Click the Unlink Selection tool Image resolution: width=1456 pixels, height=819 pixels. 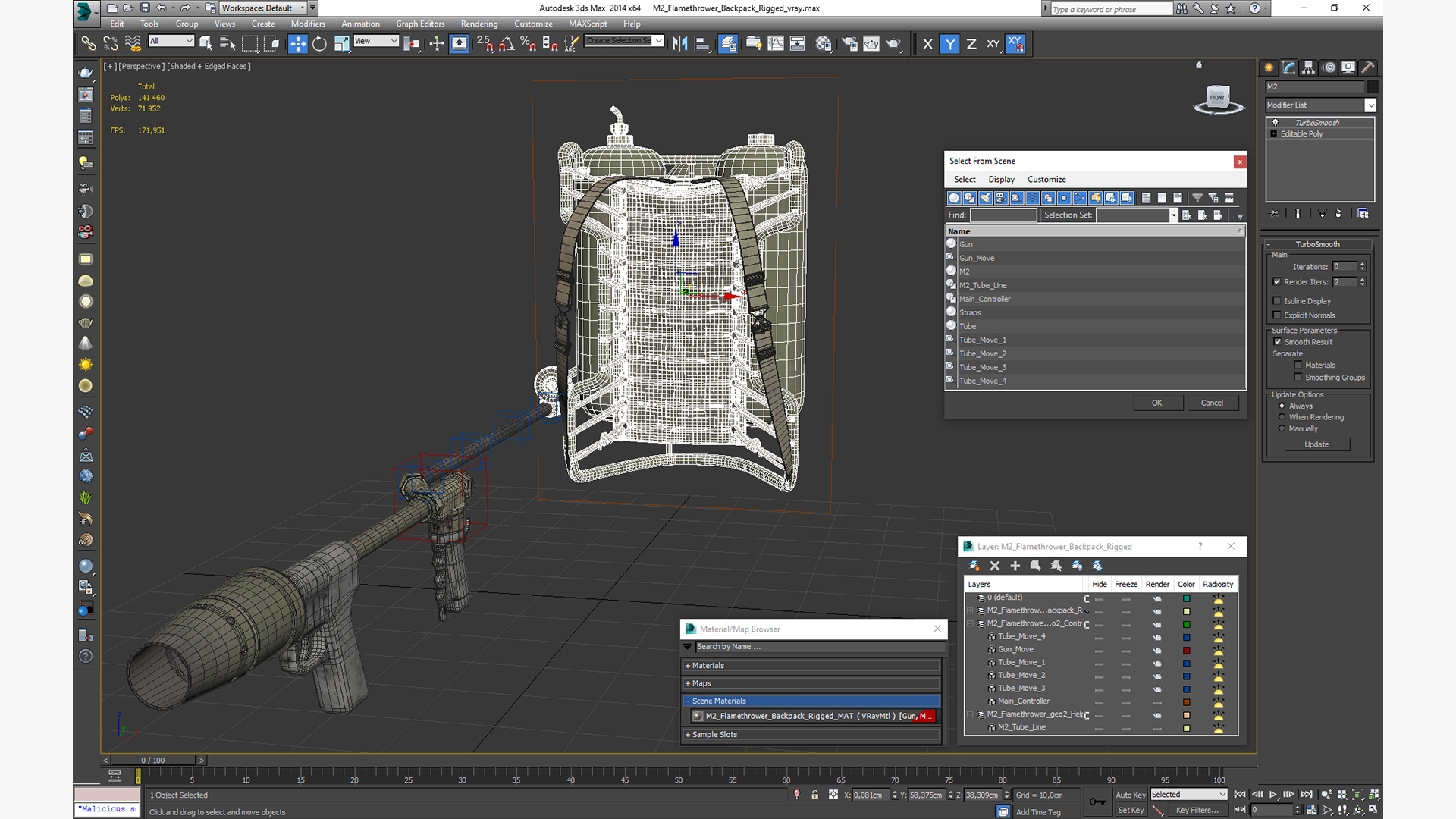coord(111,44)
